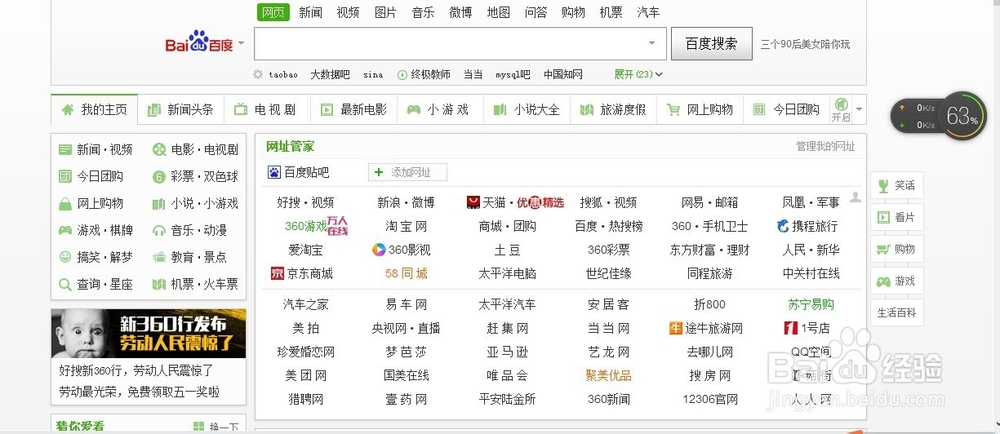Image resolution: width=1000 pixels, height=434 pixels.
Task: Click the 看片 film icon in sidebar
Action: coord(883,217)
